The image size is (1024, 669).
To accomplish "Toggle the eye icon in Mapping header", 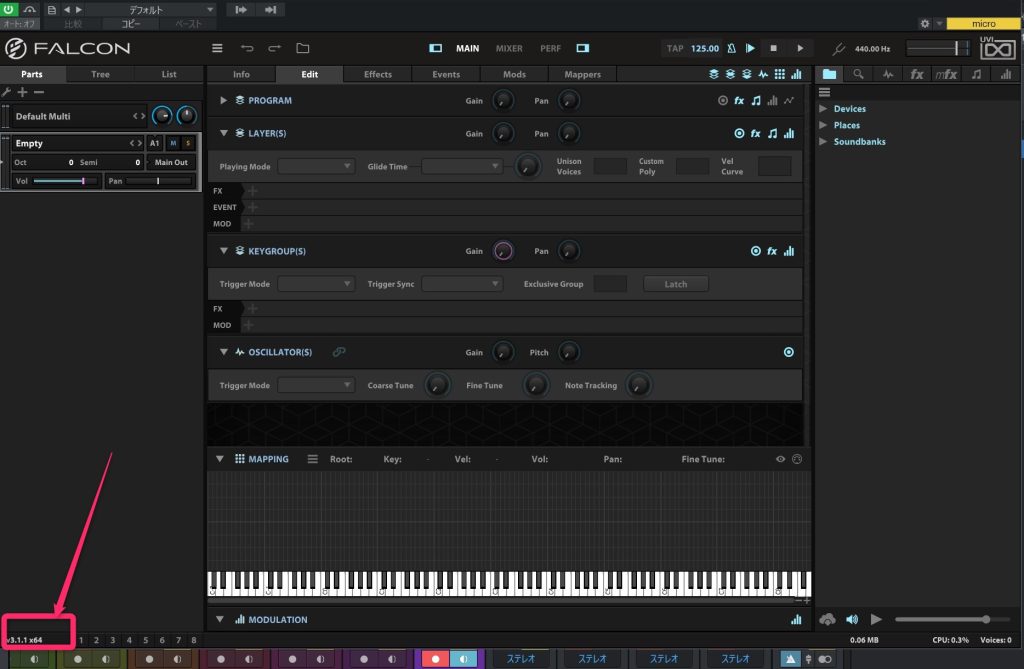I will (780, 459).
